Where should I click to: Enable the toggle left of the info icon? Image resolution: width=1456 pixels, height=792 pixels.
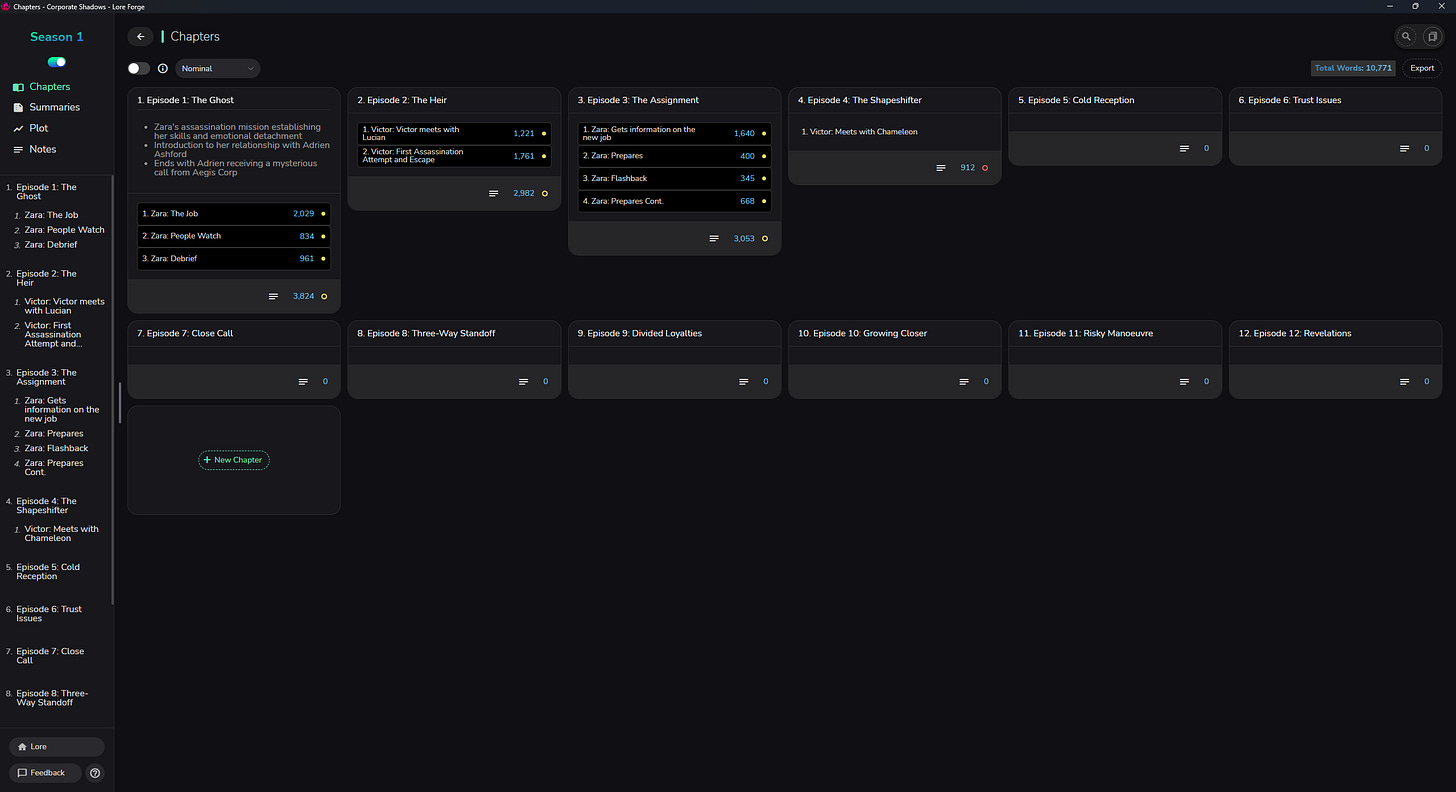click(x=137, y=68)
